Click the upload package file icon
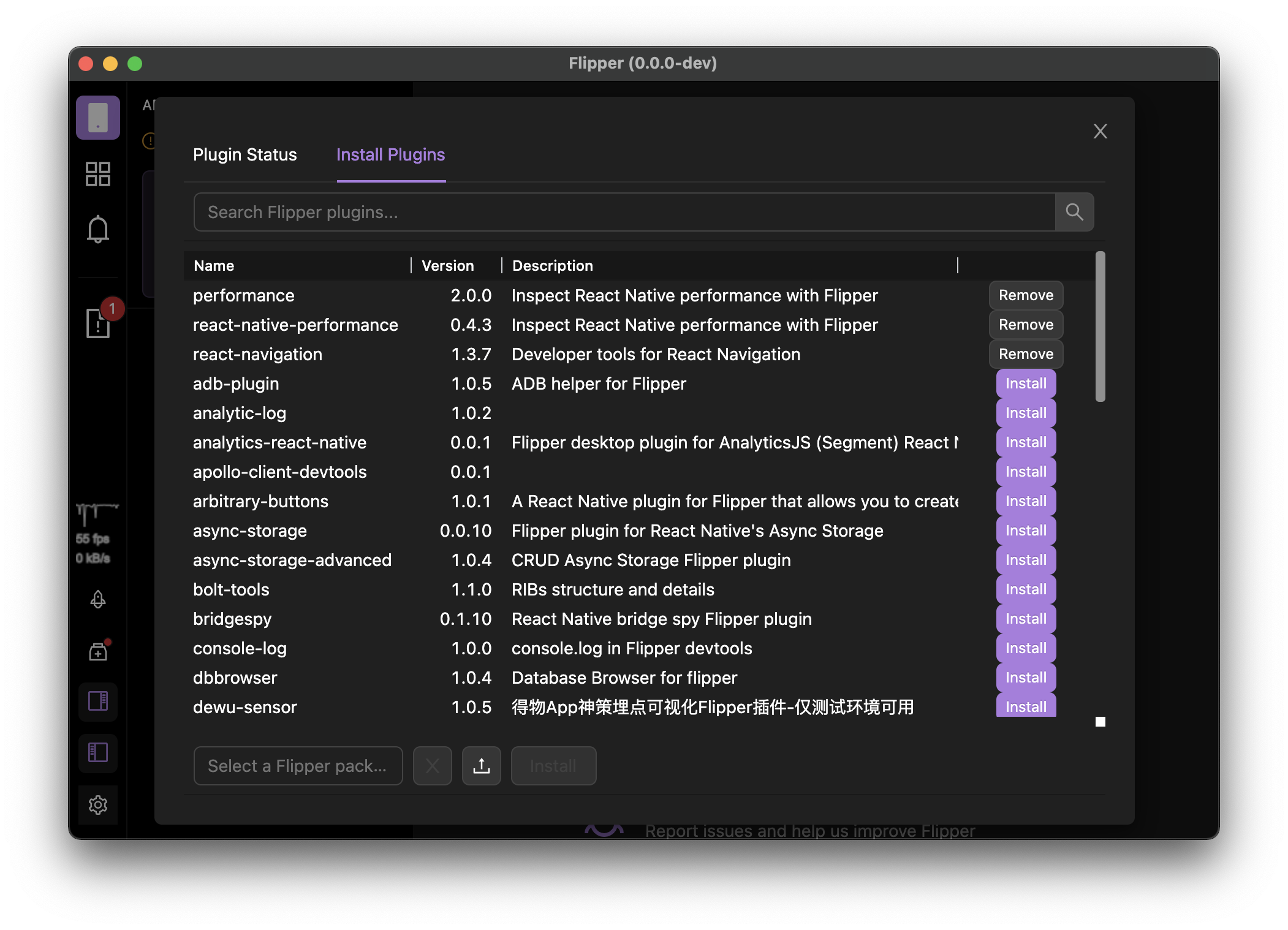Screen dimensions: 1288x930 (482, 766)
